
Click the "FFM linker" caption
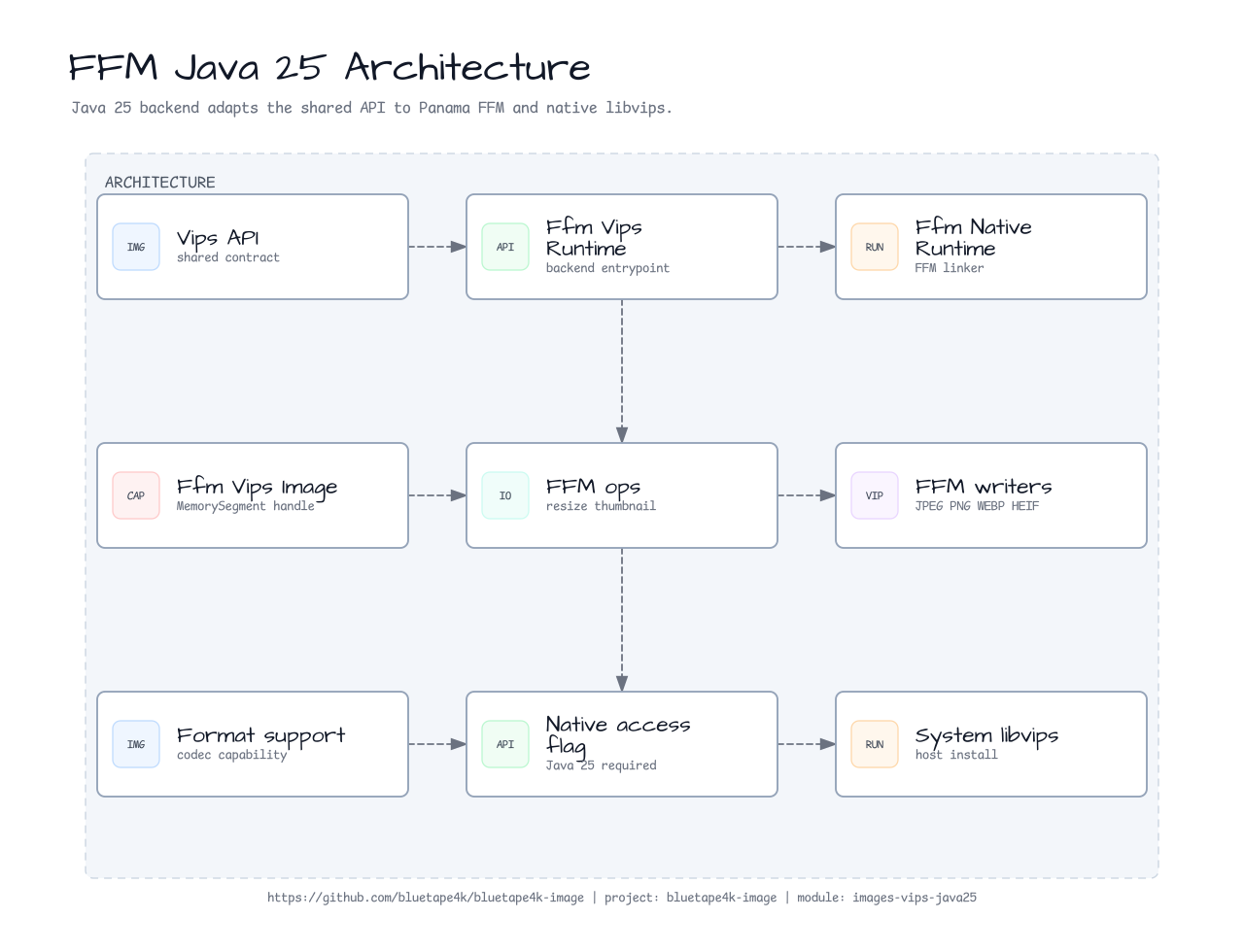click(x=950, y=268)
